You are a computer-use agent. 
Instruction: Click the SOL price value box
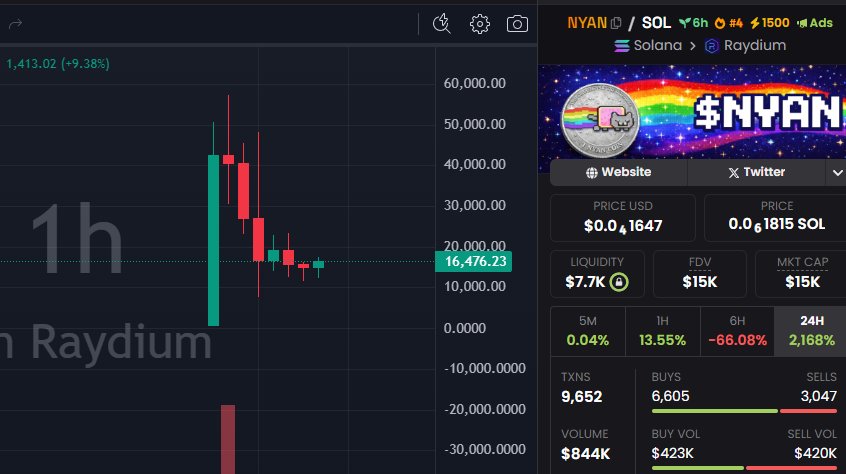tap(775, 218)
